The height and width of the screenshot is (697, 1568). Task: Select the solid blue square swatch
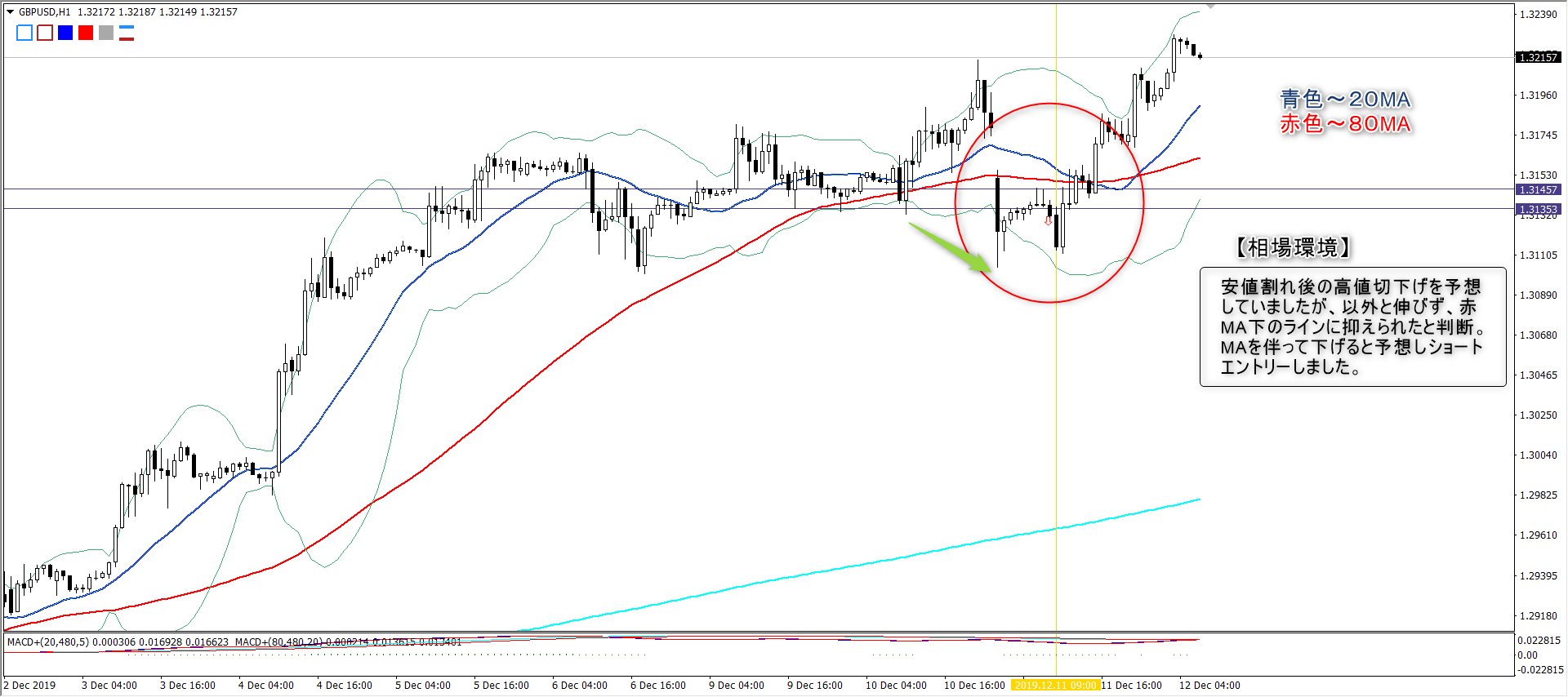(65, 33)
